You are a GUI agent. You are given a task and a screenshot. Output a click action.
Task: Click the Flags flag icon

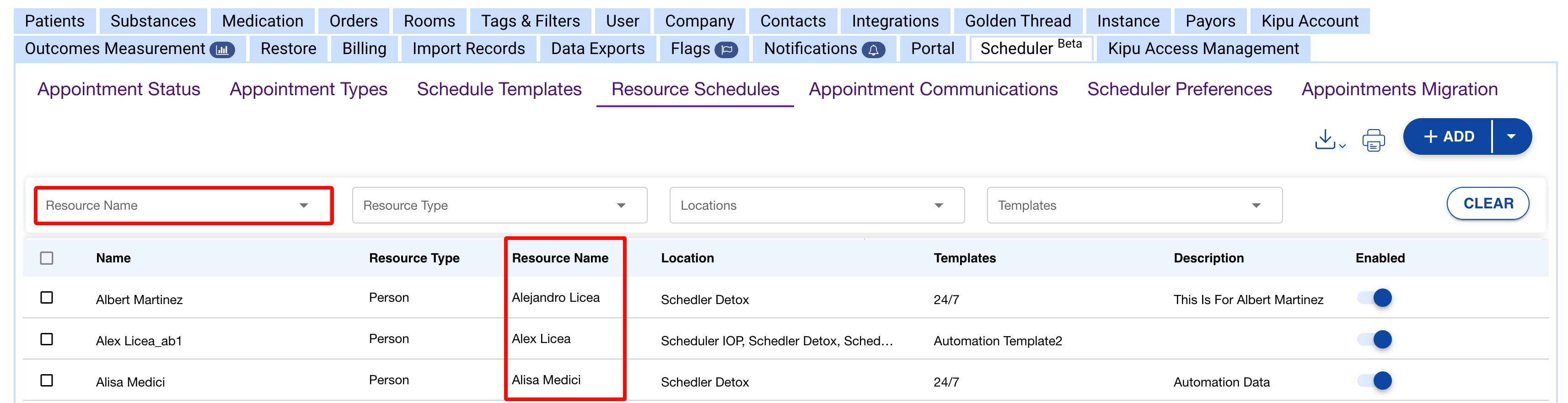coord(726,50)
